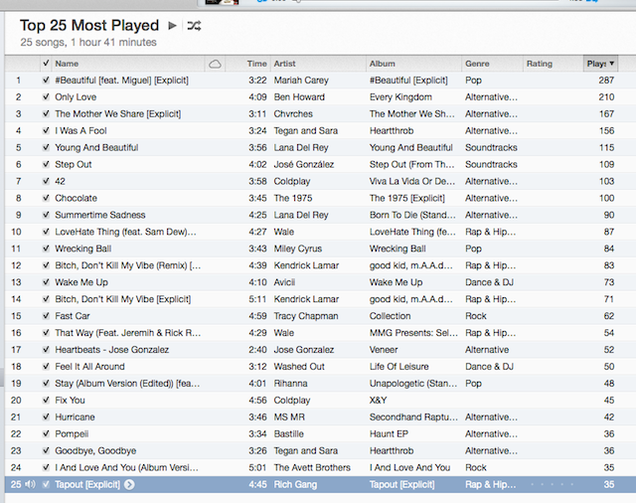Uncheck the Only Love song checkbox
636x503 pixels.
[46, 97]
